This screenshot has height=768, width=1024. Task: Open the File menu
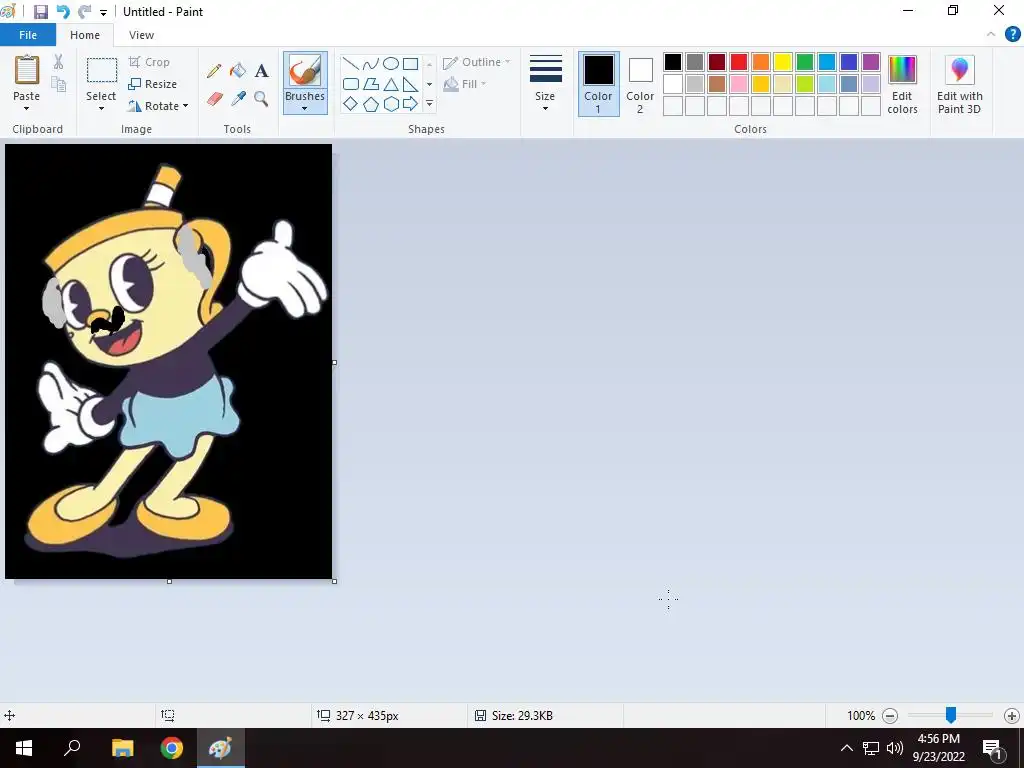tap(28, 35)
